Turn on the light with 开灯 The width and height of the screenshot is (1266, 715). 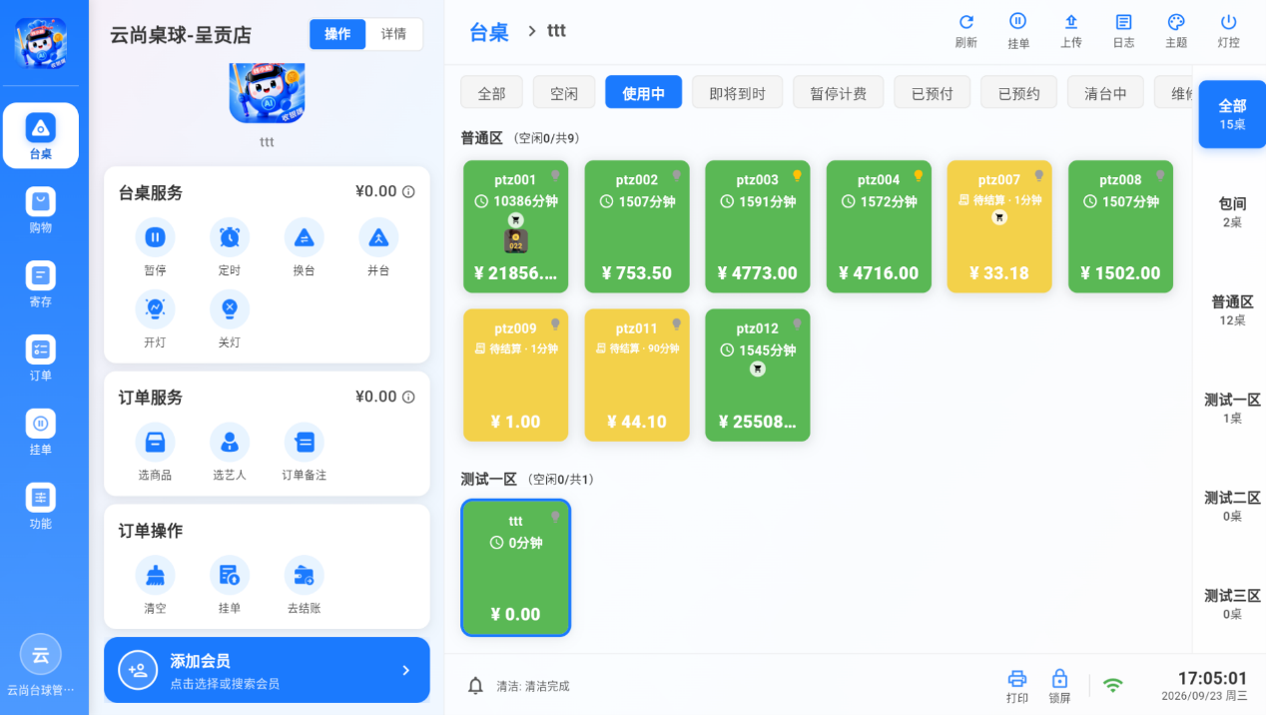(x=155, y=309)
